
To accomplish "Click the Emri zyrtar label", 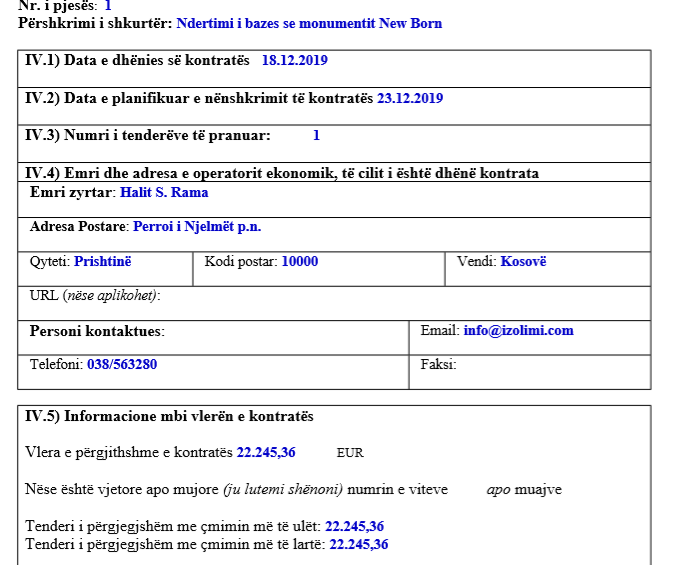I will coord(73,192).
